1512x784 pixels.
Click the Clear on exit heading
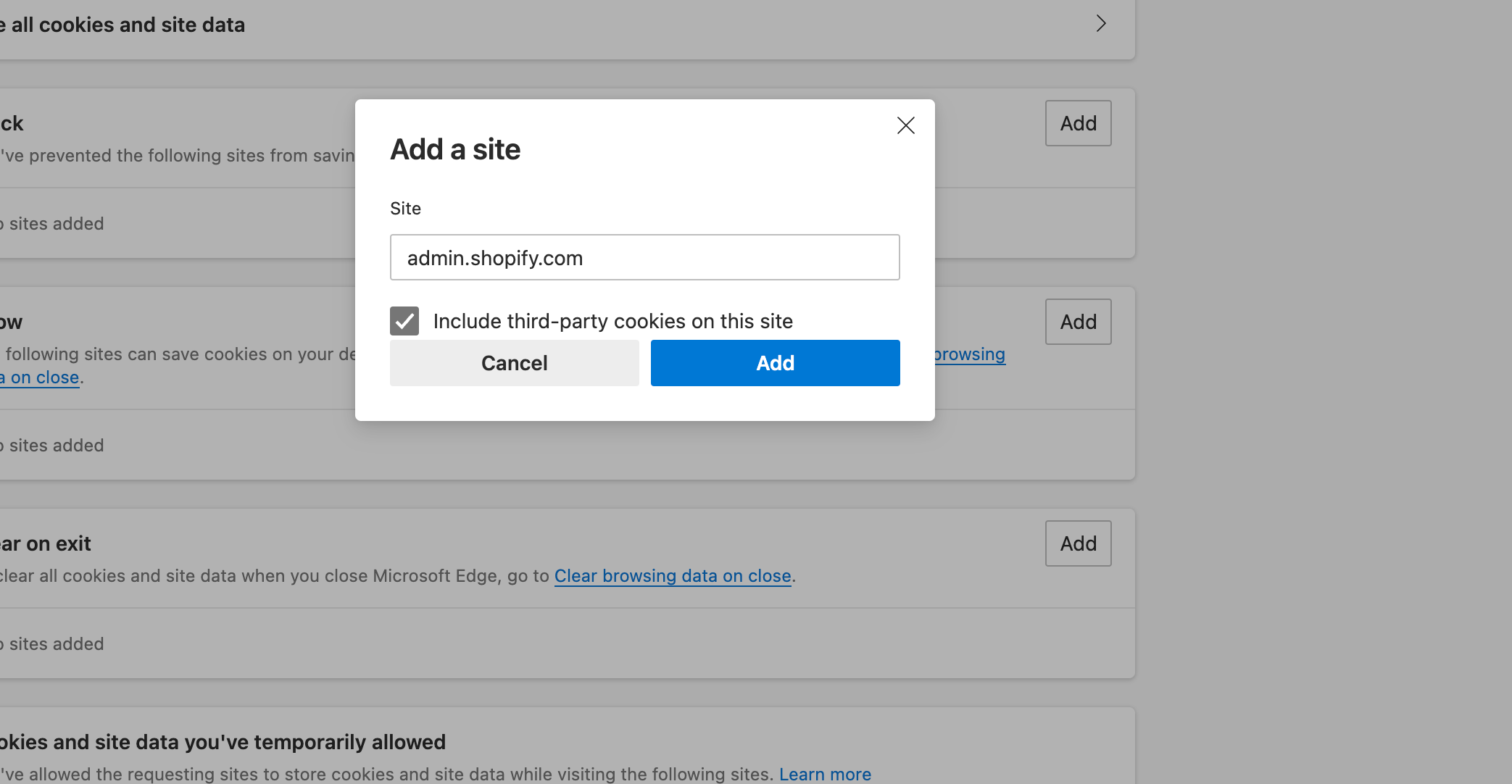click(46, 543)
